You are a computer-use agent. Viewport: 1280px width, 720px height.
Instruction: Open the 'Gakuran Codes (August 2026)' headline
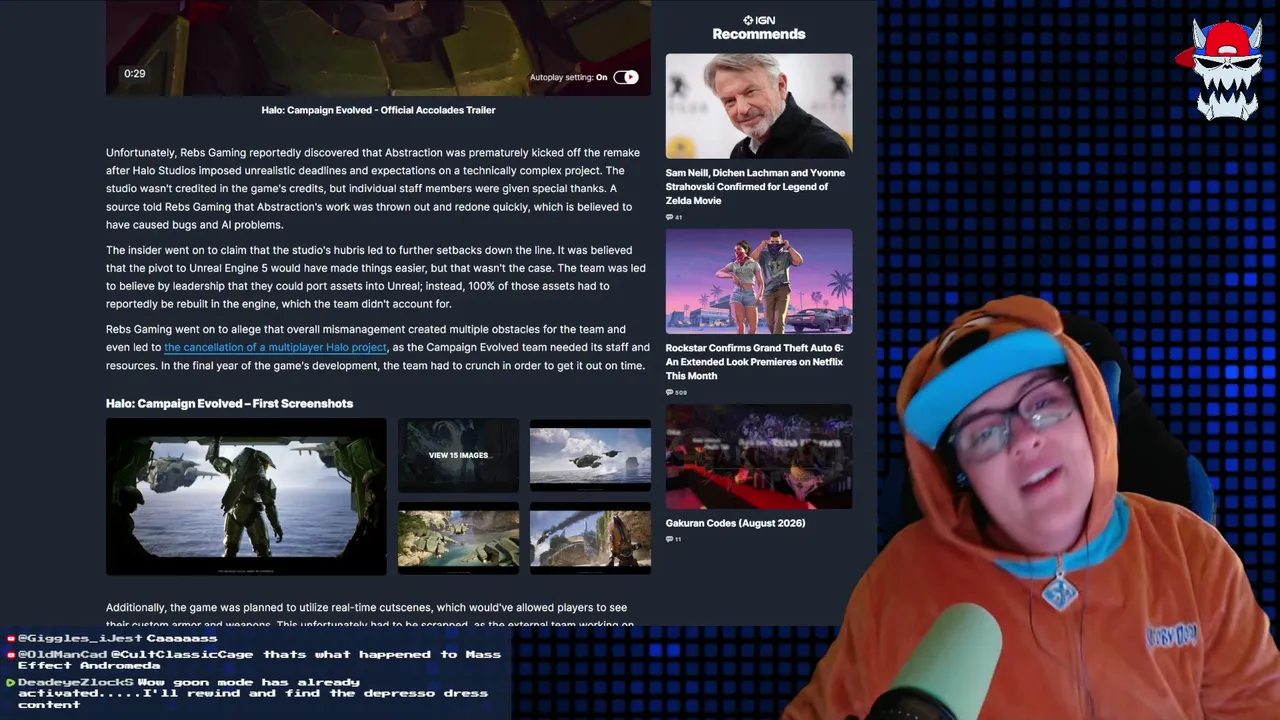(735, 523)
